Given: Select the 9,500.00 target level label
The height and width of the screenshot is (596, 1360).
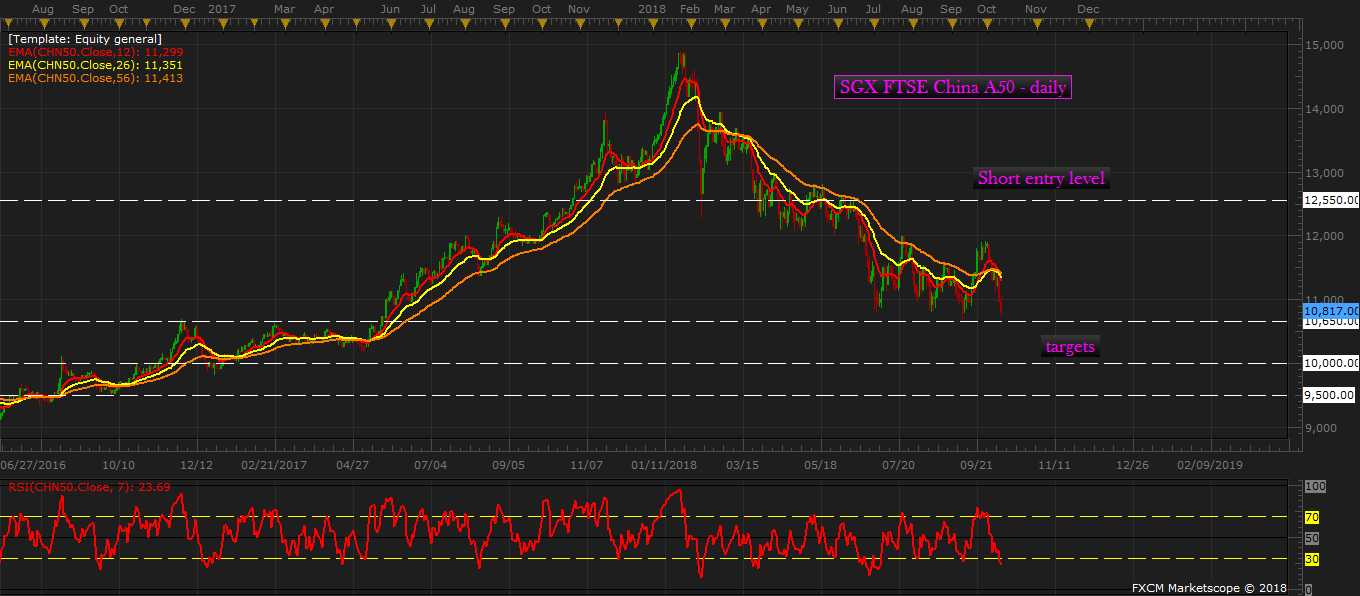Looking at the screenshot, I should (x=1330, y=395).
